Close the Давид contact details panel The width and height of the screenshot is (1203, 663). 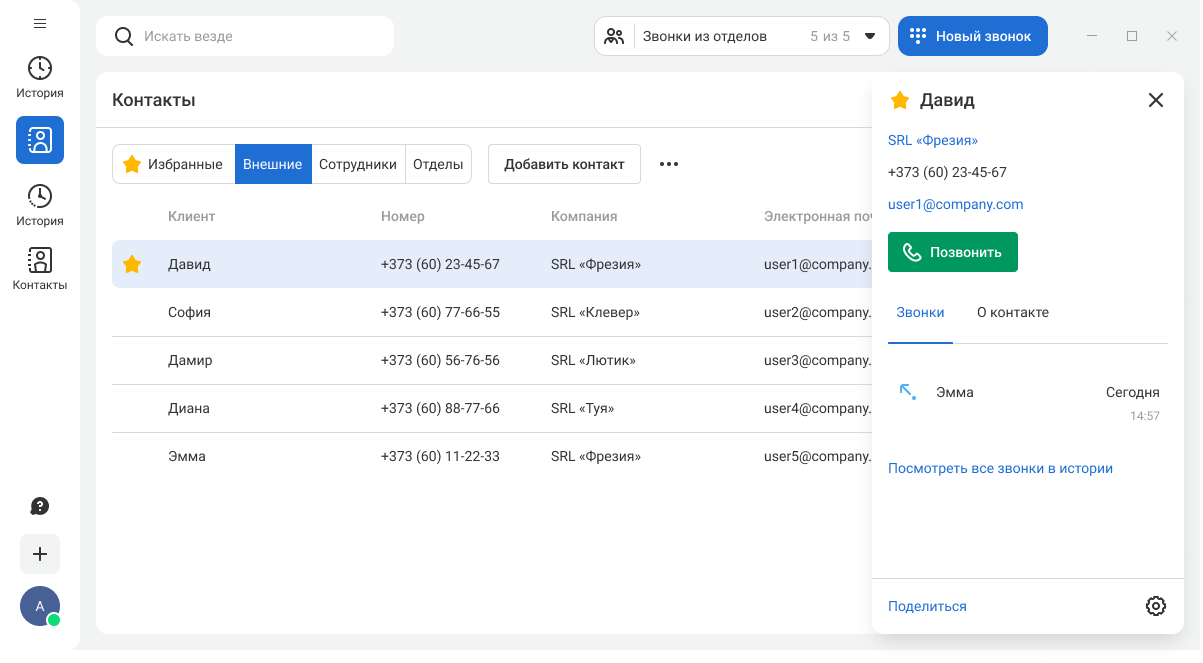1156,100
